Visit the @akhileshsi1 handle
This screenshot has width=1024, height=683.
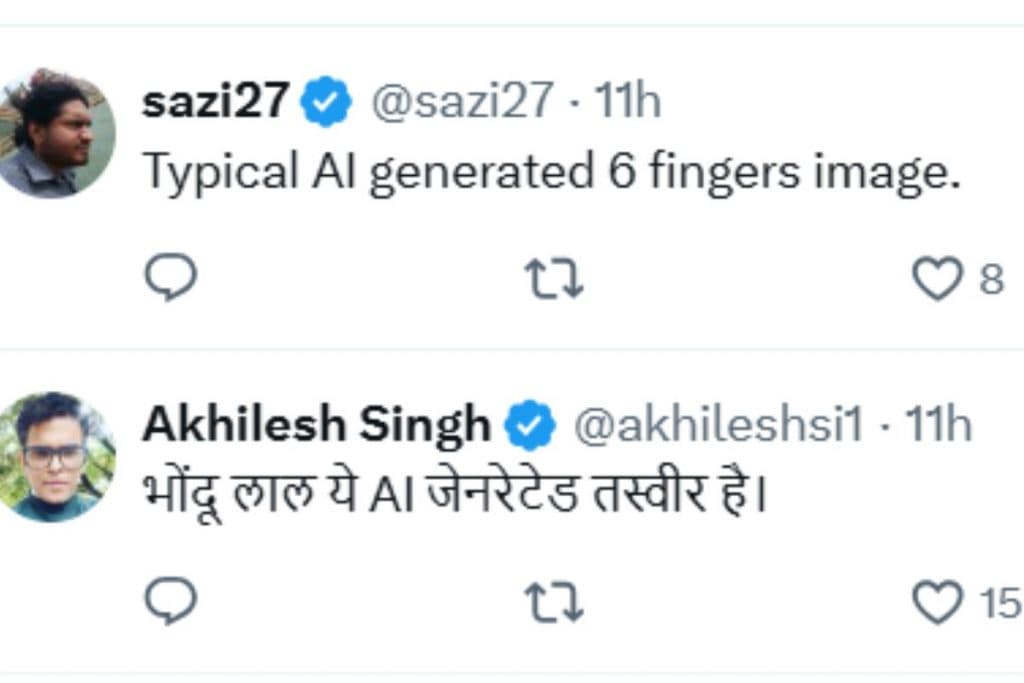(x=716, y=426)
